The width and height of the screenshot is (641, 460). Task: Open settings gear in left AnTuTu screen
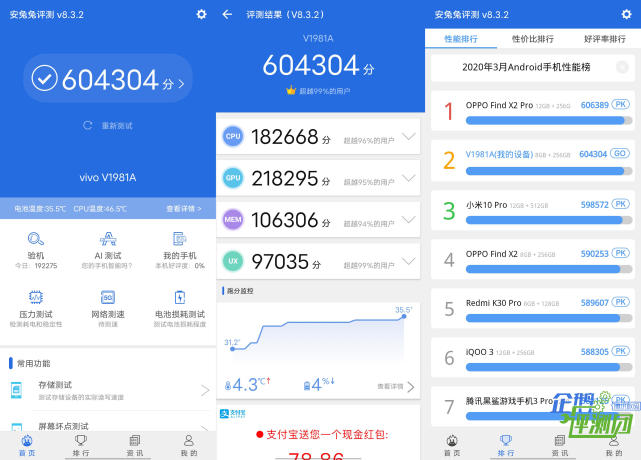tap(201, 14)
